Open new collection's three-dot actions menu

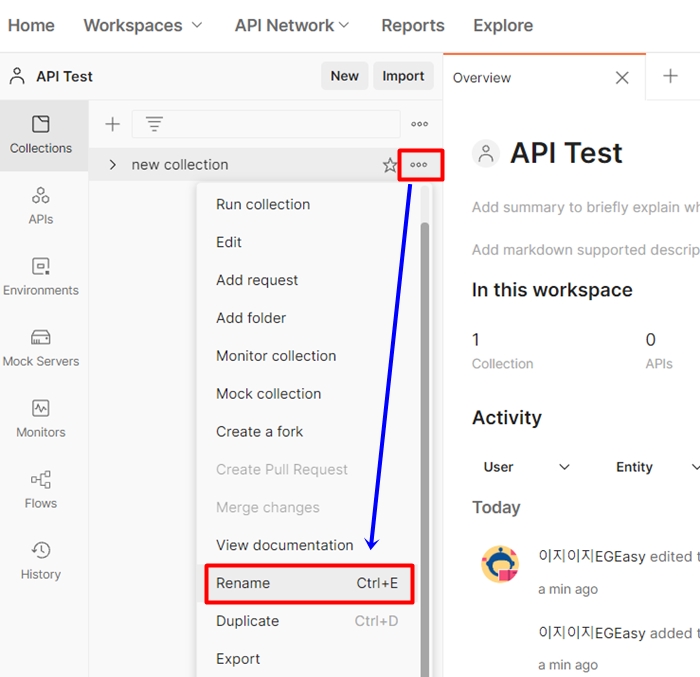[x=419, y=165]
